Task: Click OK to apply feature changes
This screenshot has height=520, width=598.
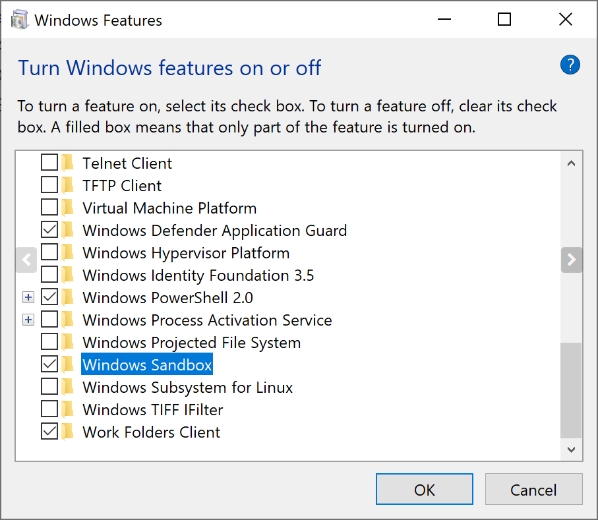Action: [x=424, y=489]
